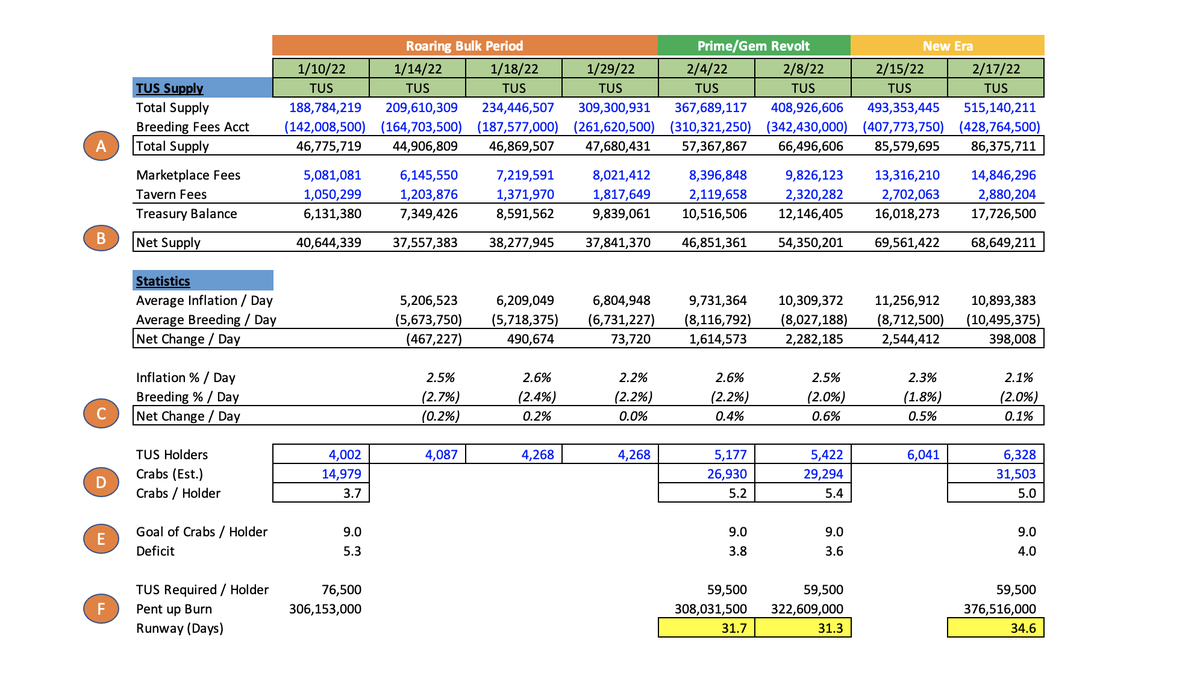Click marketplace fees value 5,081,081
The height and width of the screenshot is (687, 1200).
(x=332, y=175)
